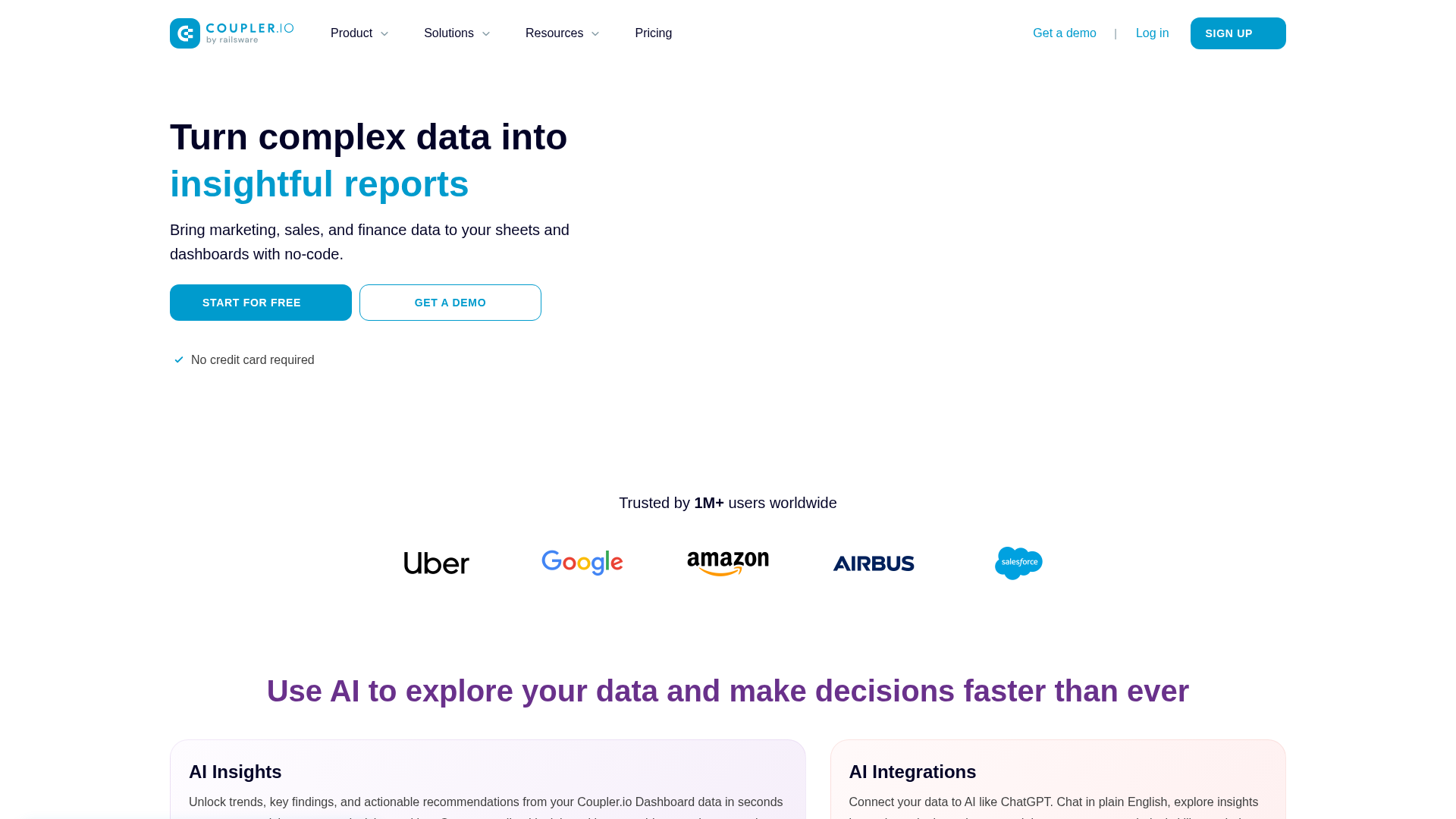Image resolution: width=1456 pixels, height=819 pixels.
Task: Select the Amazon logo
Action: point(726,563)
